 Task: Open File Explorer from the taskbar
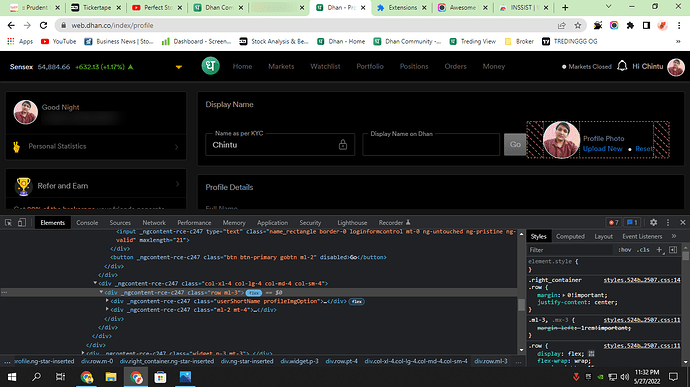click(x=111, y=377)
